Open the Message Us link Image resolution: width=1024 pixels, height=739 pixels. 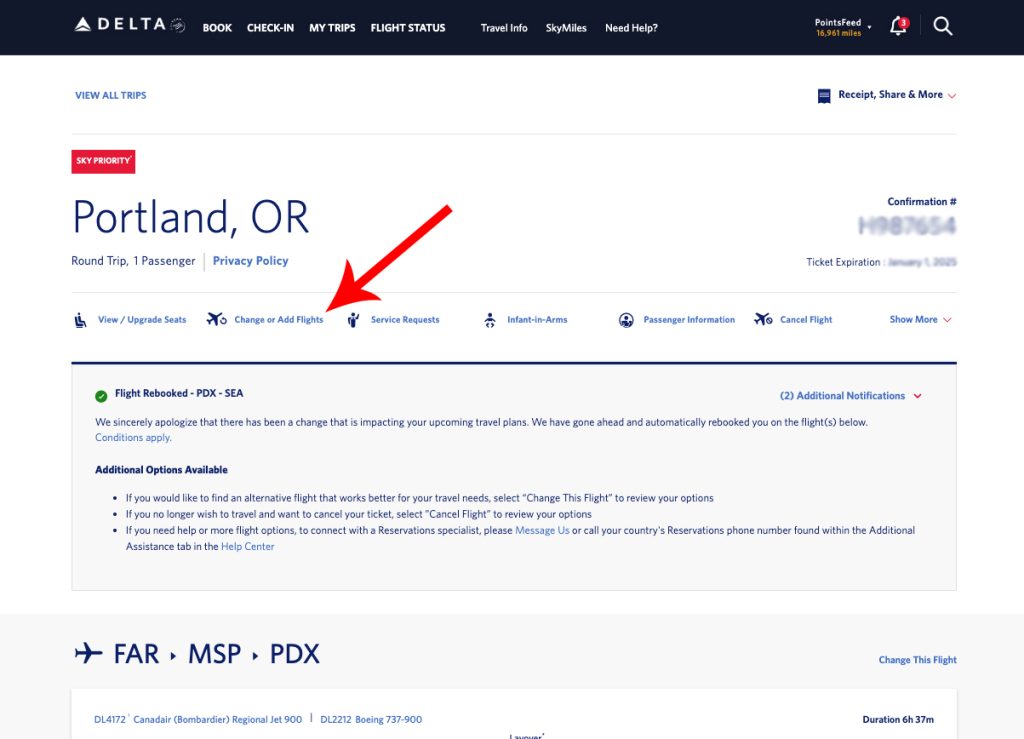pos(542,531)
